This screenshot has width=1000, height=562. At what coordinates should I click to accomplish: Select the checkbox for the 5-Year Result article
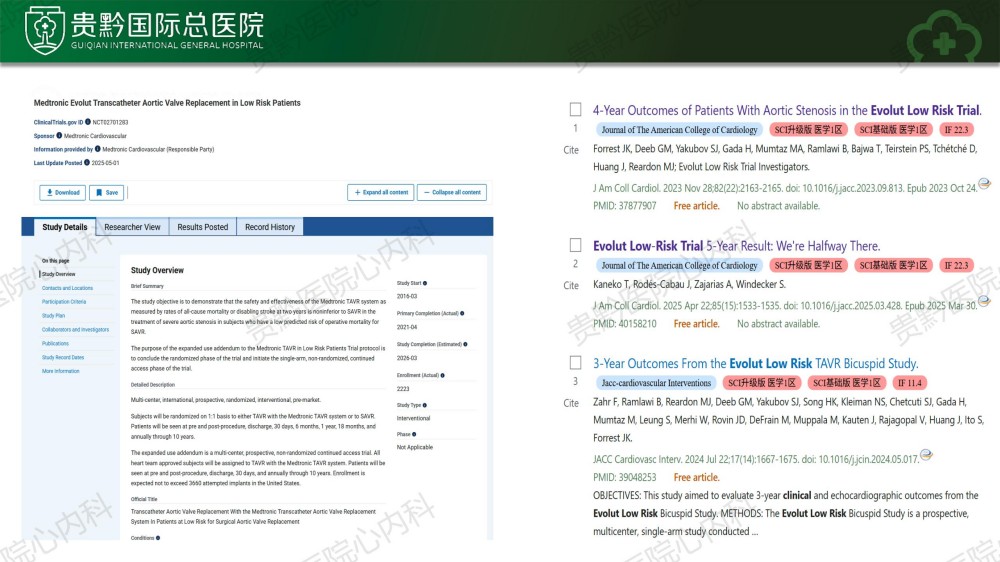click(575, 245)
